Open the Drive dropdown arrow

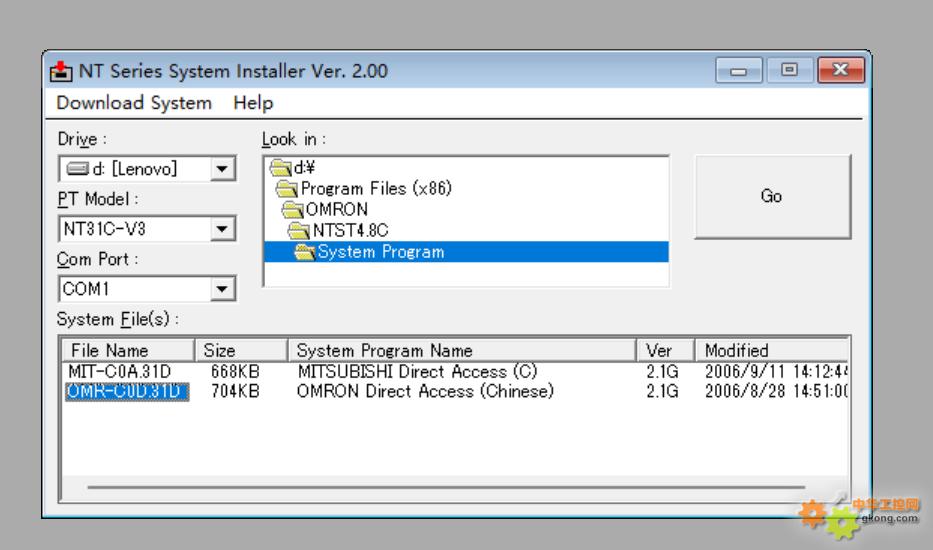coord(223,169)
